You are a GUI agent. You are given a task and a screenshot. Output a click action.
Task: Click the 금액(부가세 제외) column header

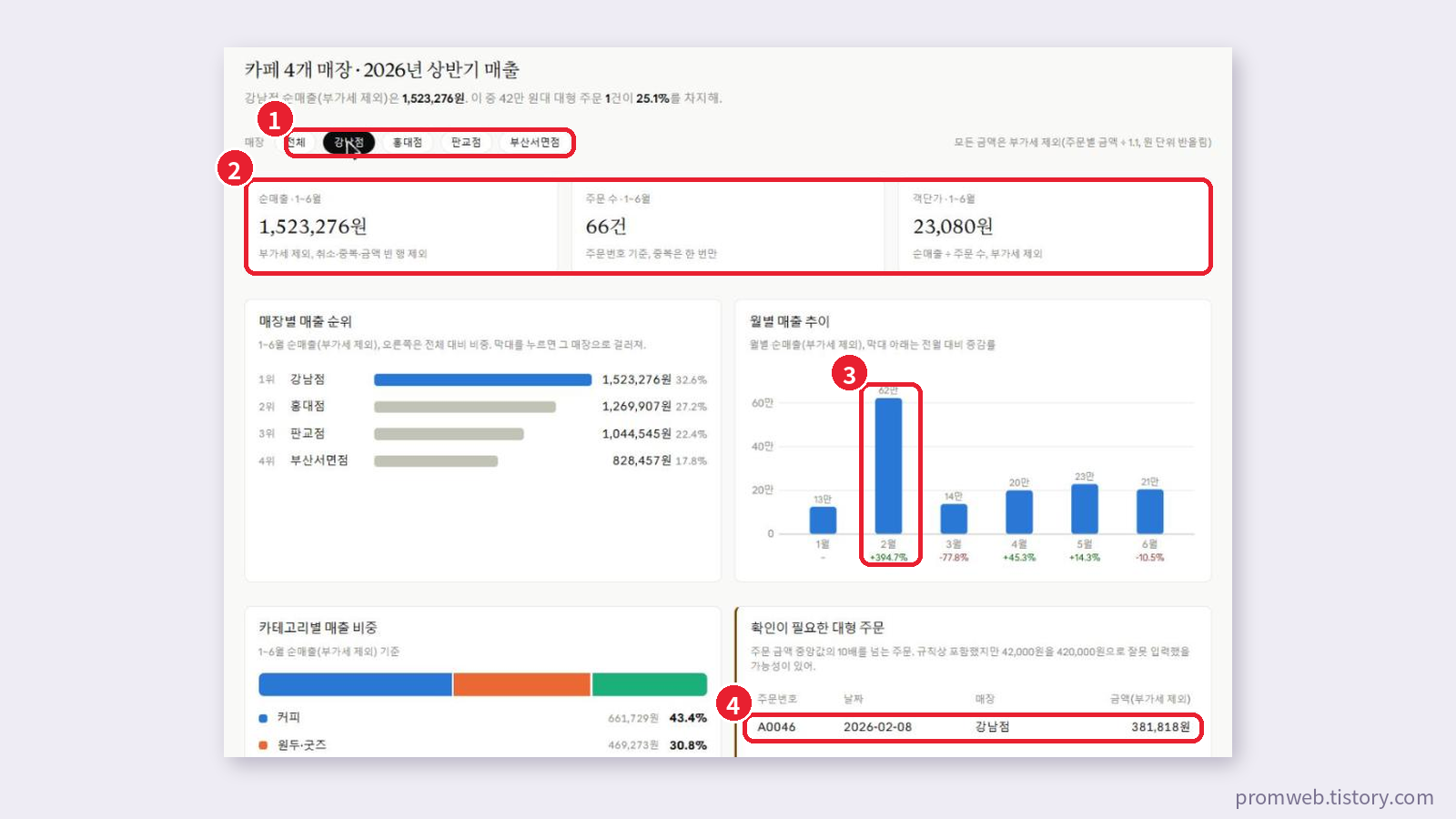1150,699
